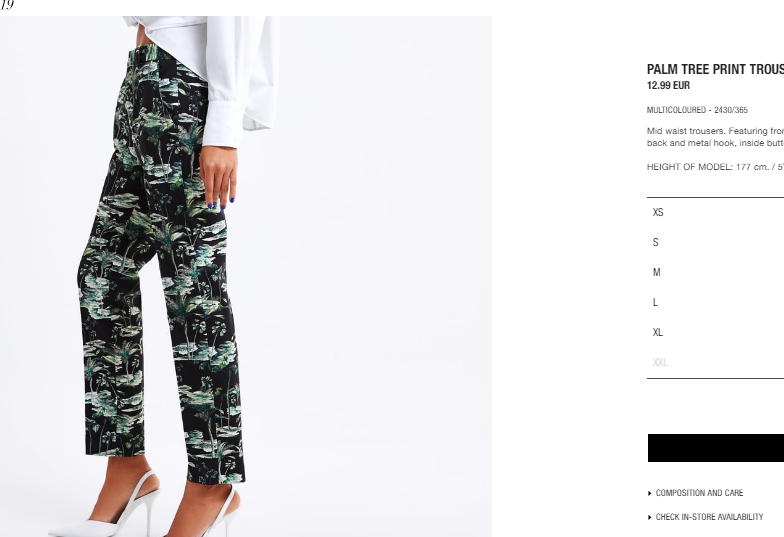Viewport: 784px width, 537px height.
Task: Click the black add-to-basket button
Action: coord(716,448)
